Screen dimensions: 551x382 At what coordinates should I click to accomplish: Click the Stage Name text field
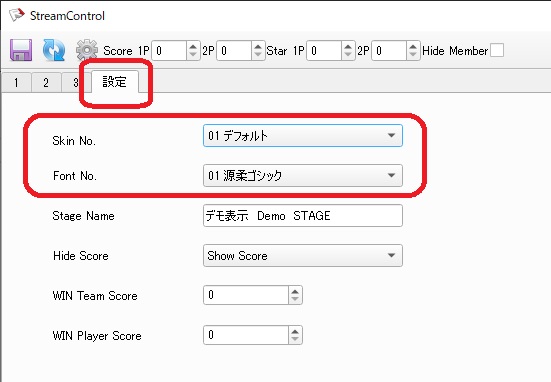[x=303, y=215]
